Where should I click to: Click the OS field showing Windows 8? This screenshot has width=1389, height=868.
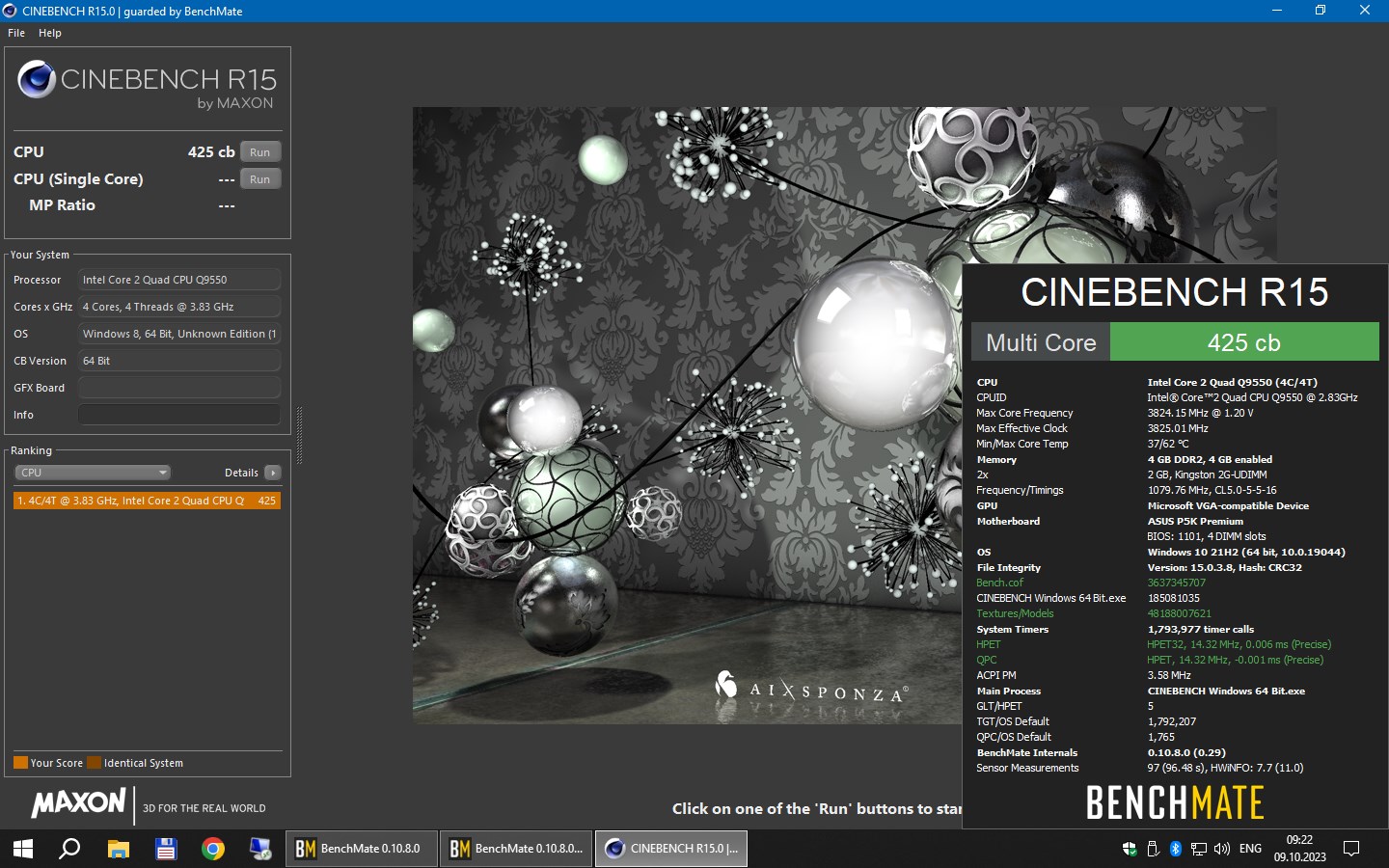(x=179, y=334)
